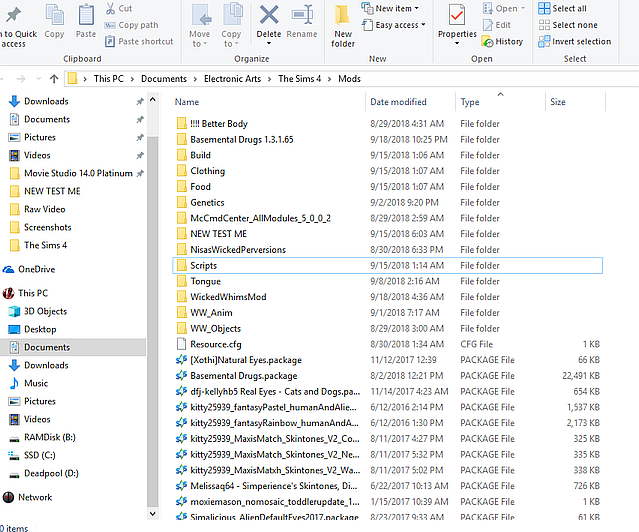This screenshot has height=532, width=639.
Task: Navigate to Electronic Arts in address bar
Action: [x=232, y=79]
